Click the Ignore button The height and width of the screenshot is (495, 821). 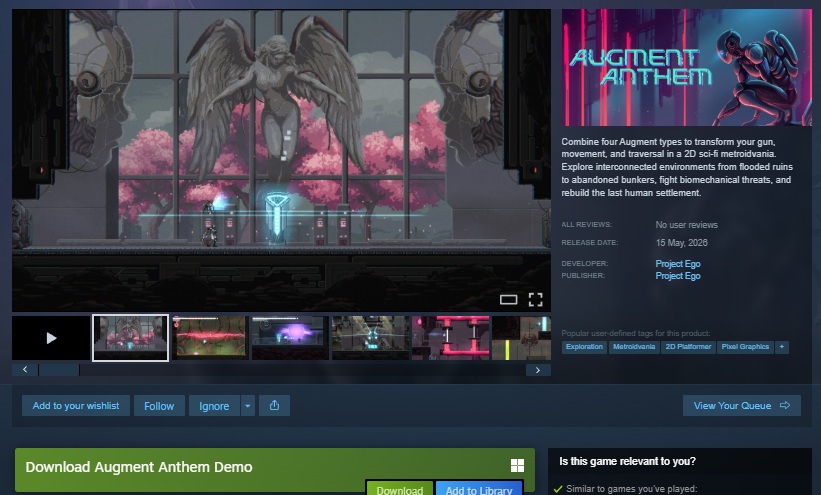[x=214, y=405]
